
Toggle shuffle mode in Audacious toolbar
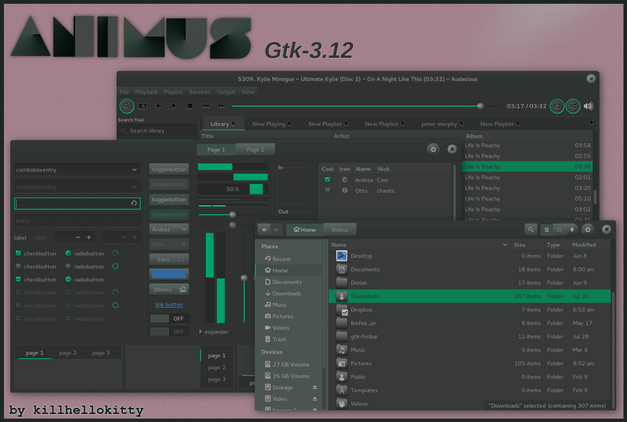[x=573, y=106]
